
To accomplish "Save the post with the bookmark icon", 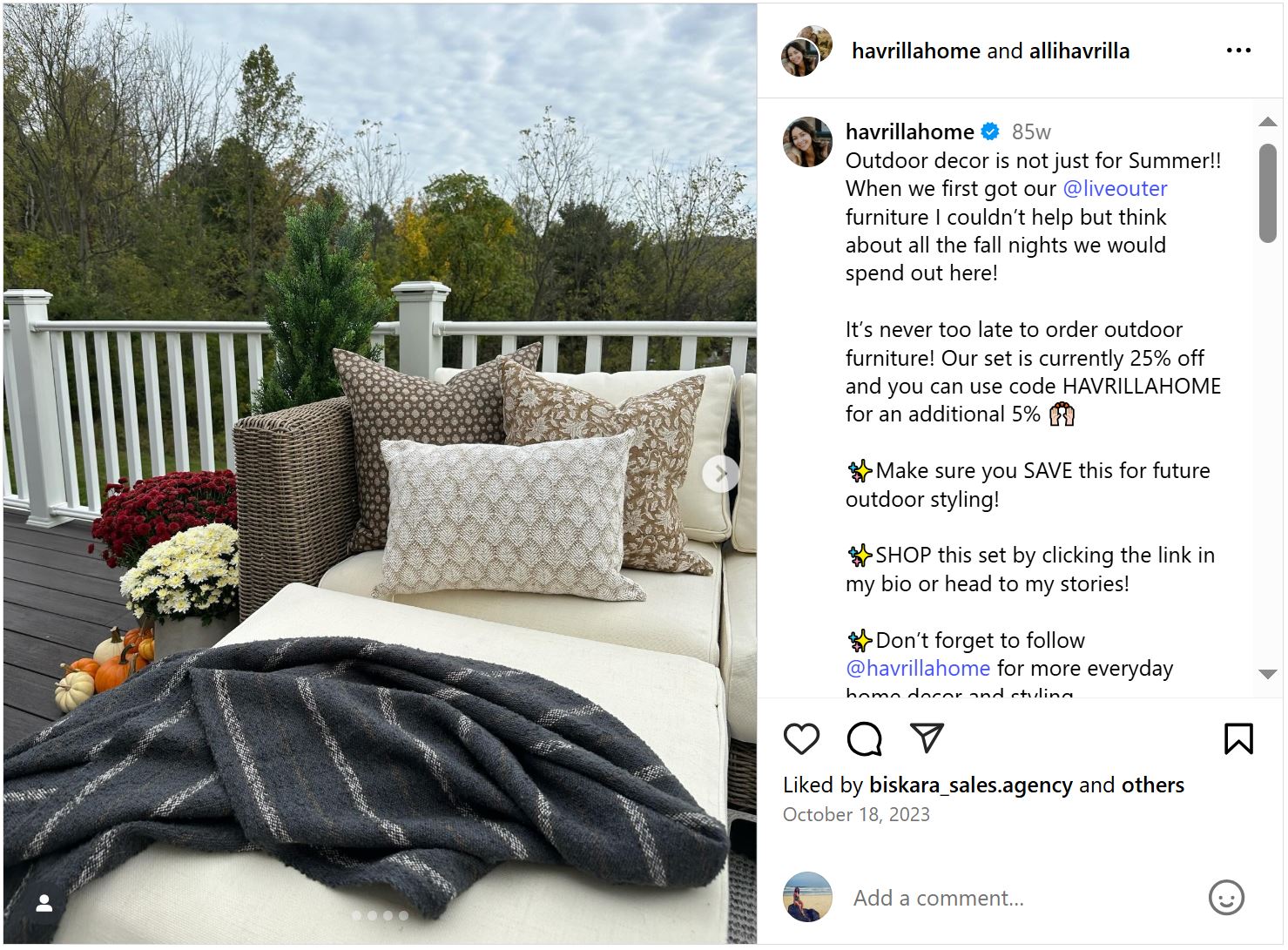I will point(1238,738).
